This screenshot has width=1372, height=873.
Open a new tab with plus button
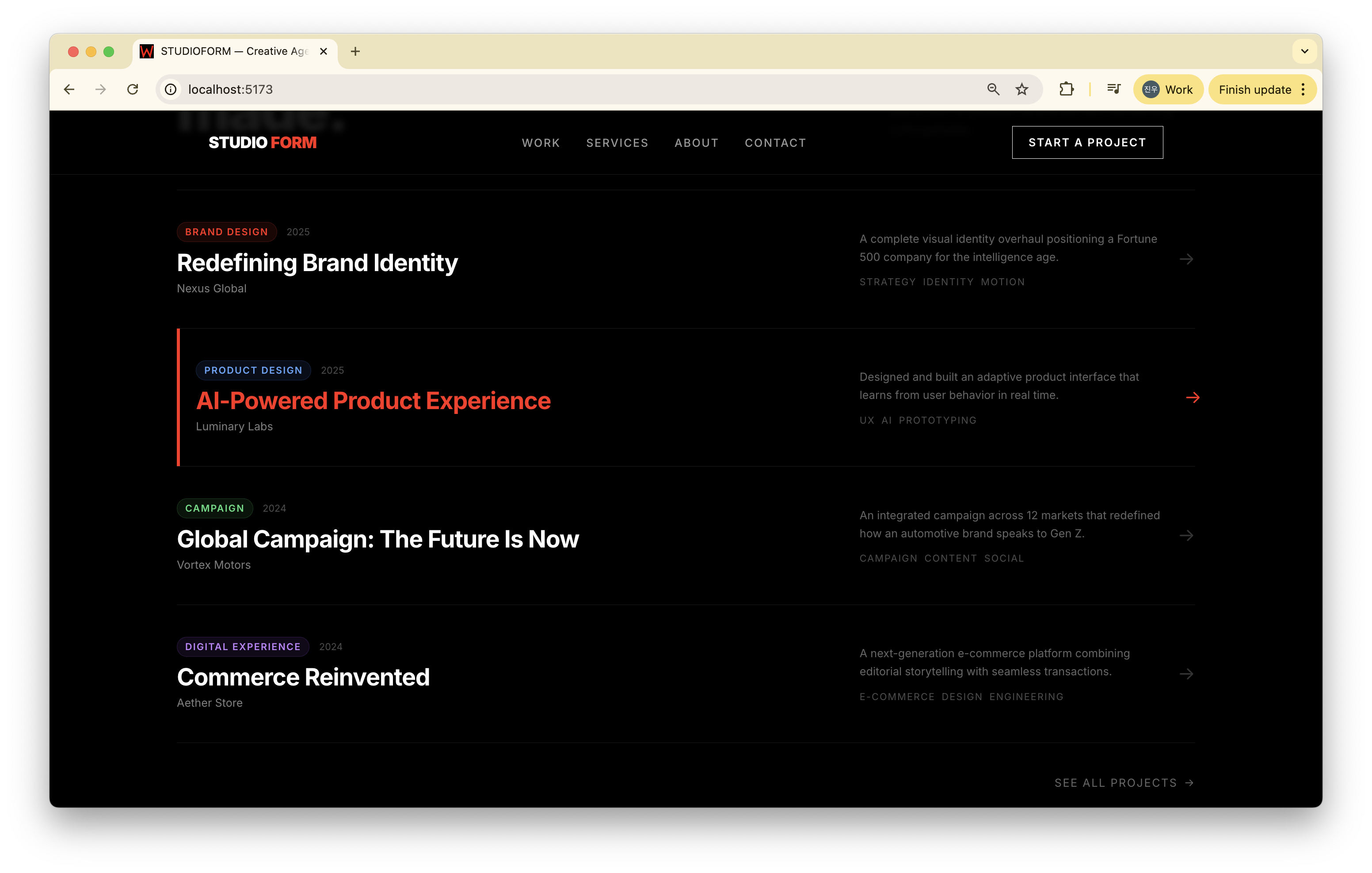tap(355, 51)
